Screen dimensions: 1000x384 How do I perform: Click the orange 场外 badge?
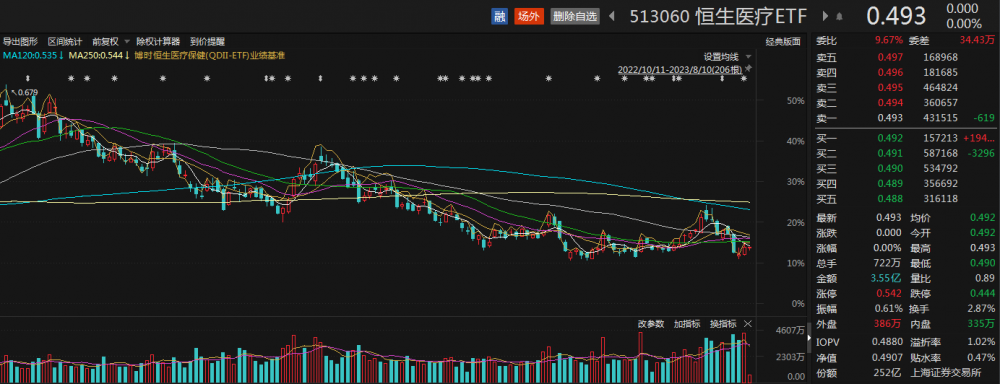pyautogui.click(x=528, y=17)
